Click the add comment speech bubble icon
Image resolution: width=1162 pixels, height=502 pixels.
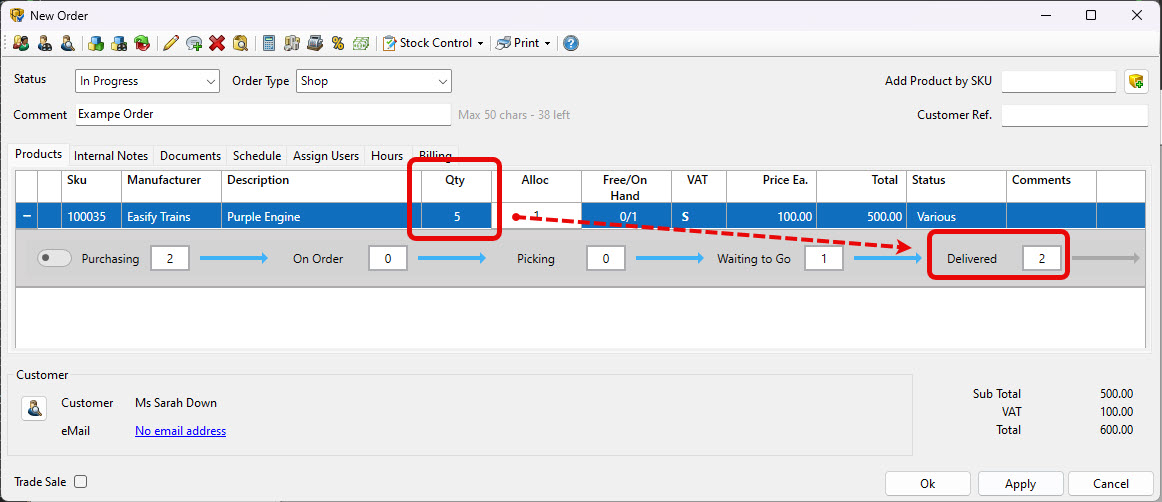point(194,43)
